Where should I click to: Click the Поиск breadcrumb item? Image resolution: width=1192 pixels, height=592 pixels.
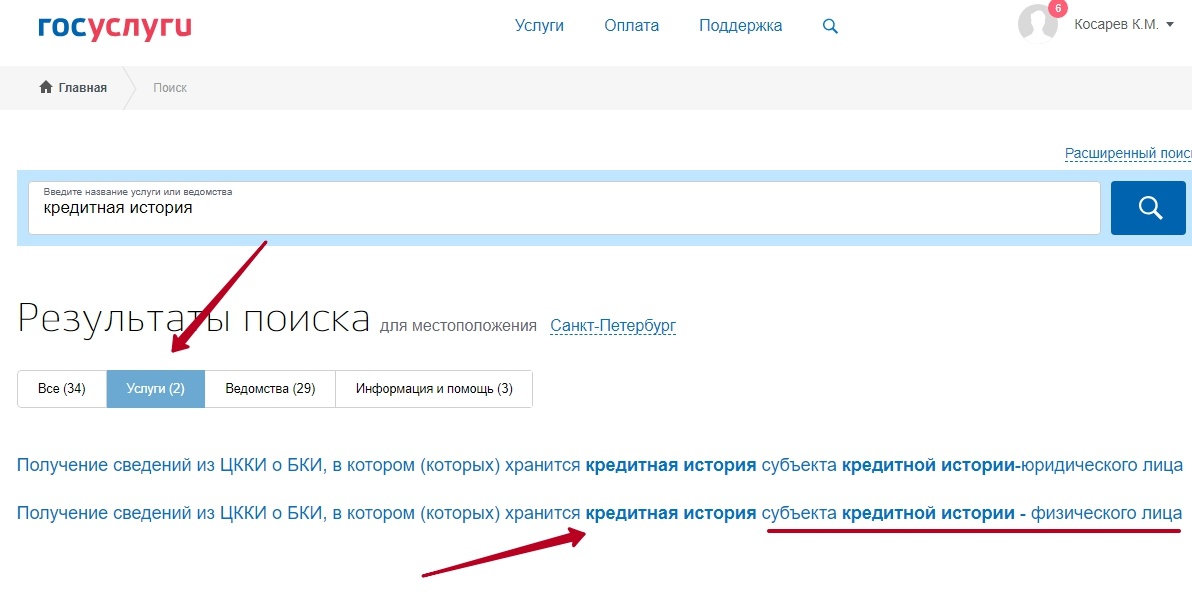pyautogui.click(x=170, y=87)
